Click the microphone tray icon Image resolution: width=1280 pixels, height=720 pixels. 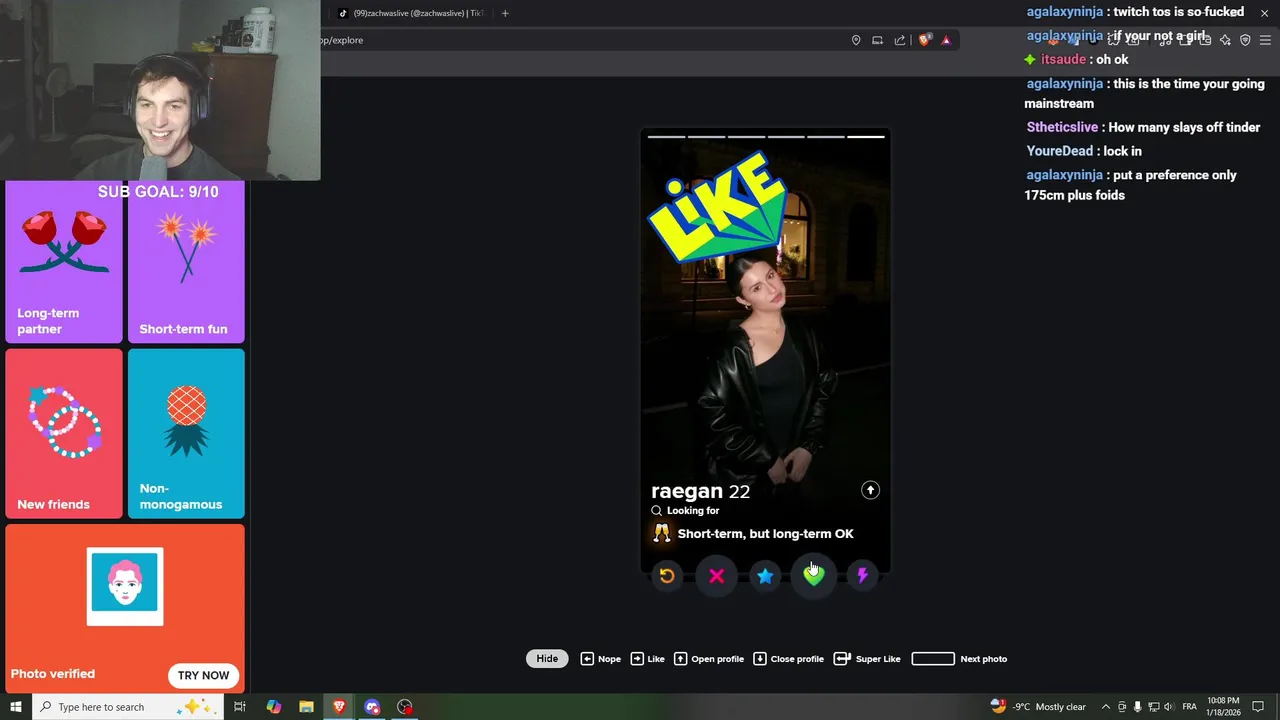pos(1137,707)
